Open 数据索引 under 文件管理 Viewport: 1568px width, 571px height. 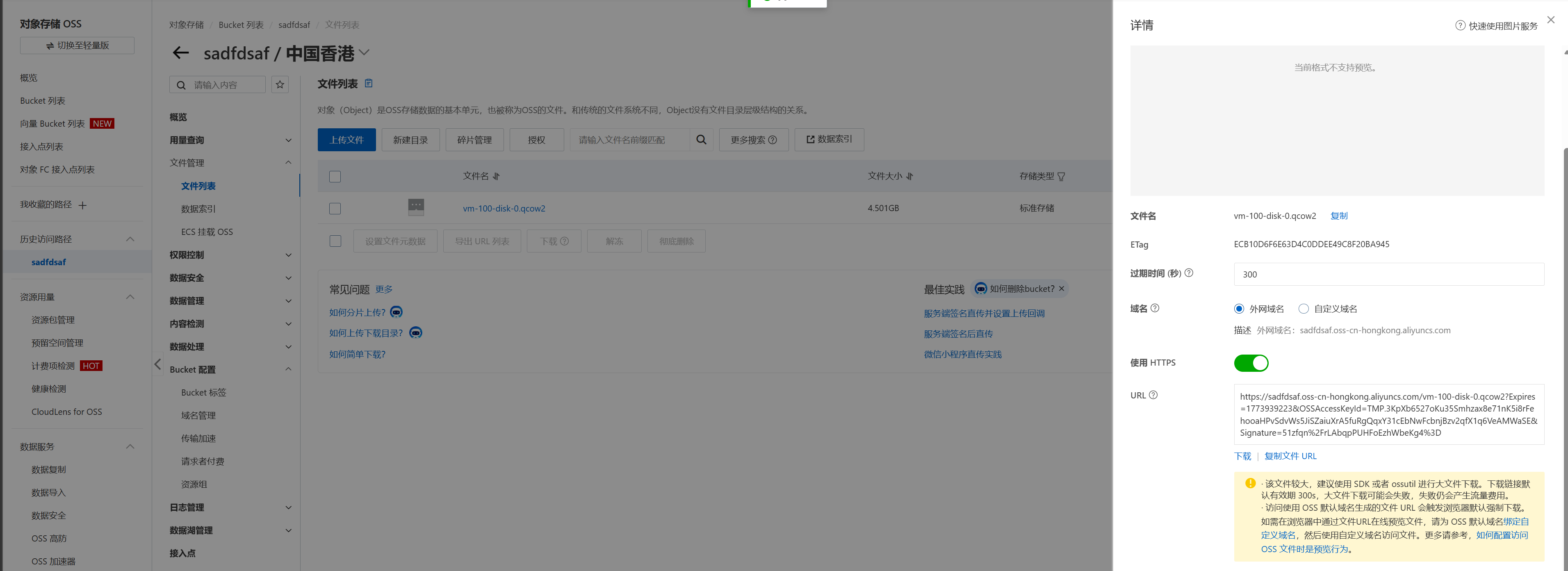point(198,209)
